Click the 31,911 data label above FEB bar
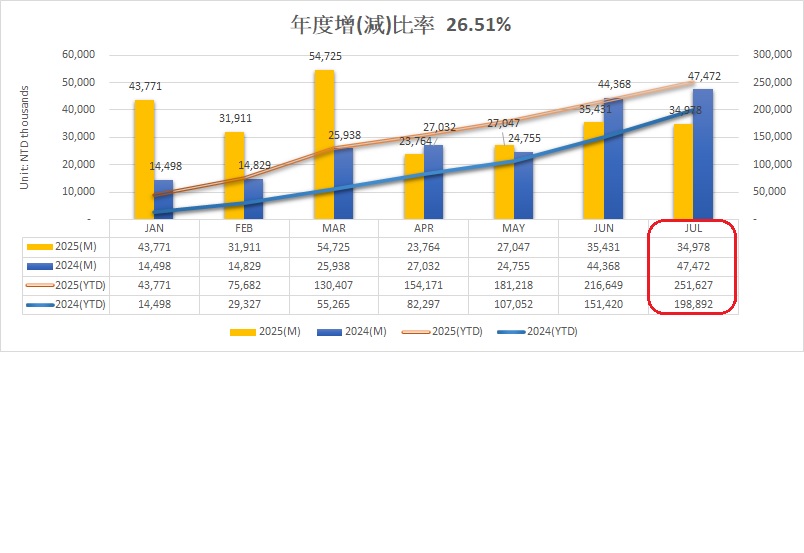The height and width of the screenshot is (553, 804). [x=235, y=118]
